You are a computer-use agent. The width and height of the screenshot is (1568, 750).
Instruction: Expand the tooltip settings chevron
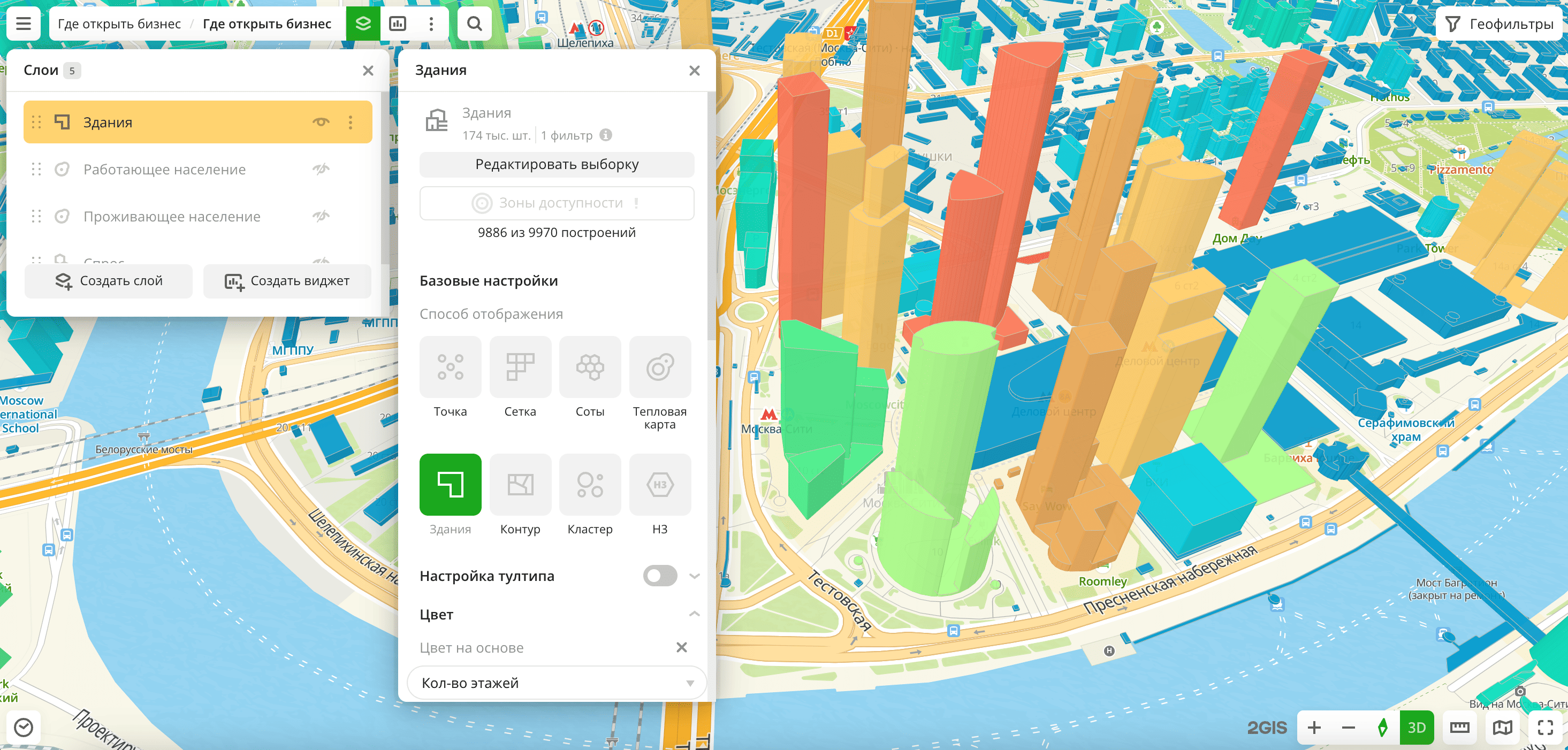click(x=694, y=576)
